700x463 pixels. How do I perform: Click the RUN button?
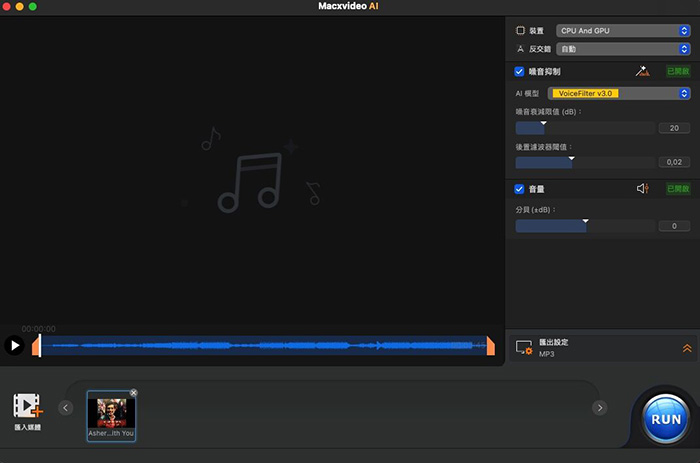pos(666,418)
